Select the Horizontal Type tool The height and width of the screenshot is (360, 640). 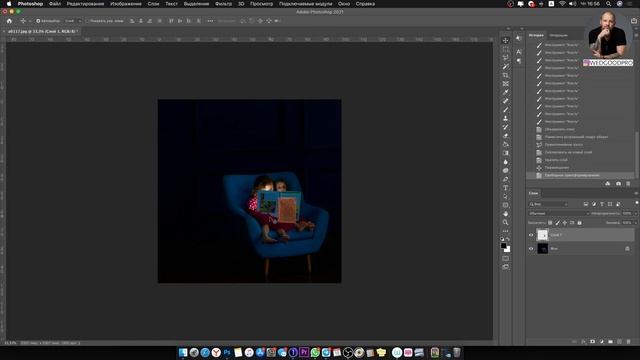click(505, 188)
